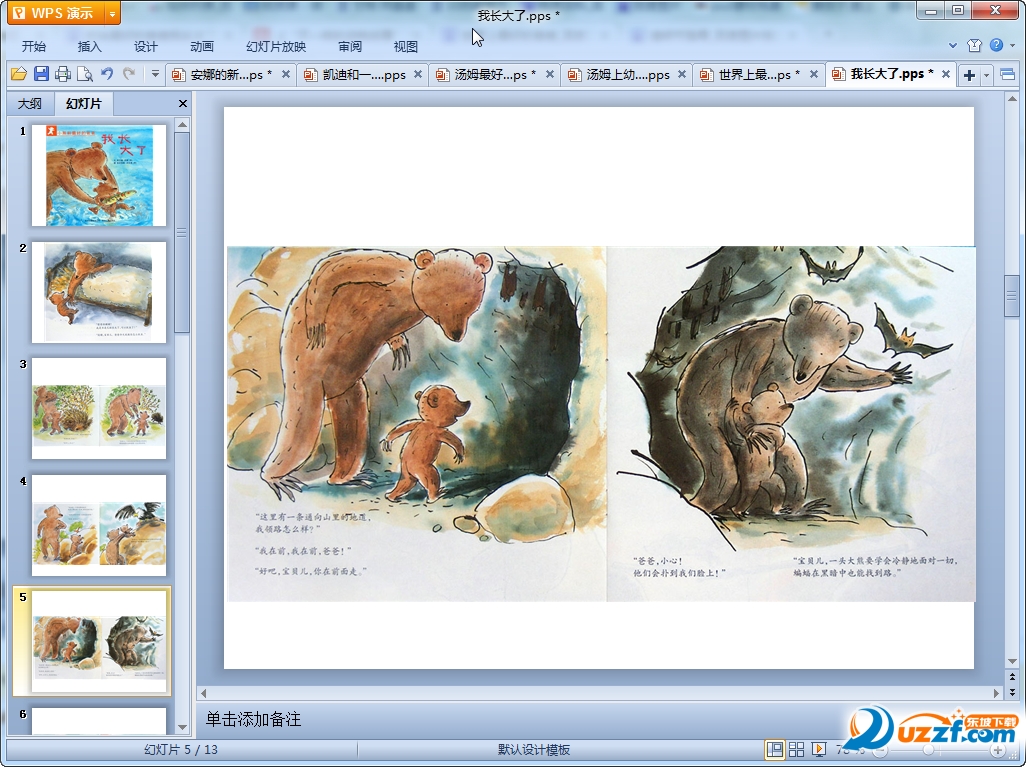Image resolution: width=1026 pixels, height=767 pixels.
Task: Close the 世界上最...ps document tab
Action: pos(814,75)
